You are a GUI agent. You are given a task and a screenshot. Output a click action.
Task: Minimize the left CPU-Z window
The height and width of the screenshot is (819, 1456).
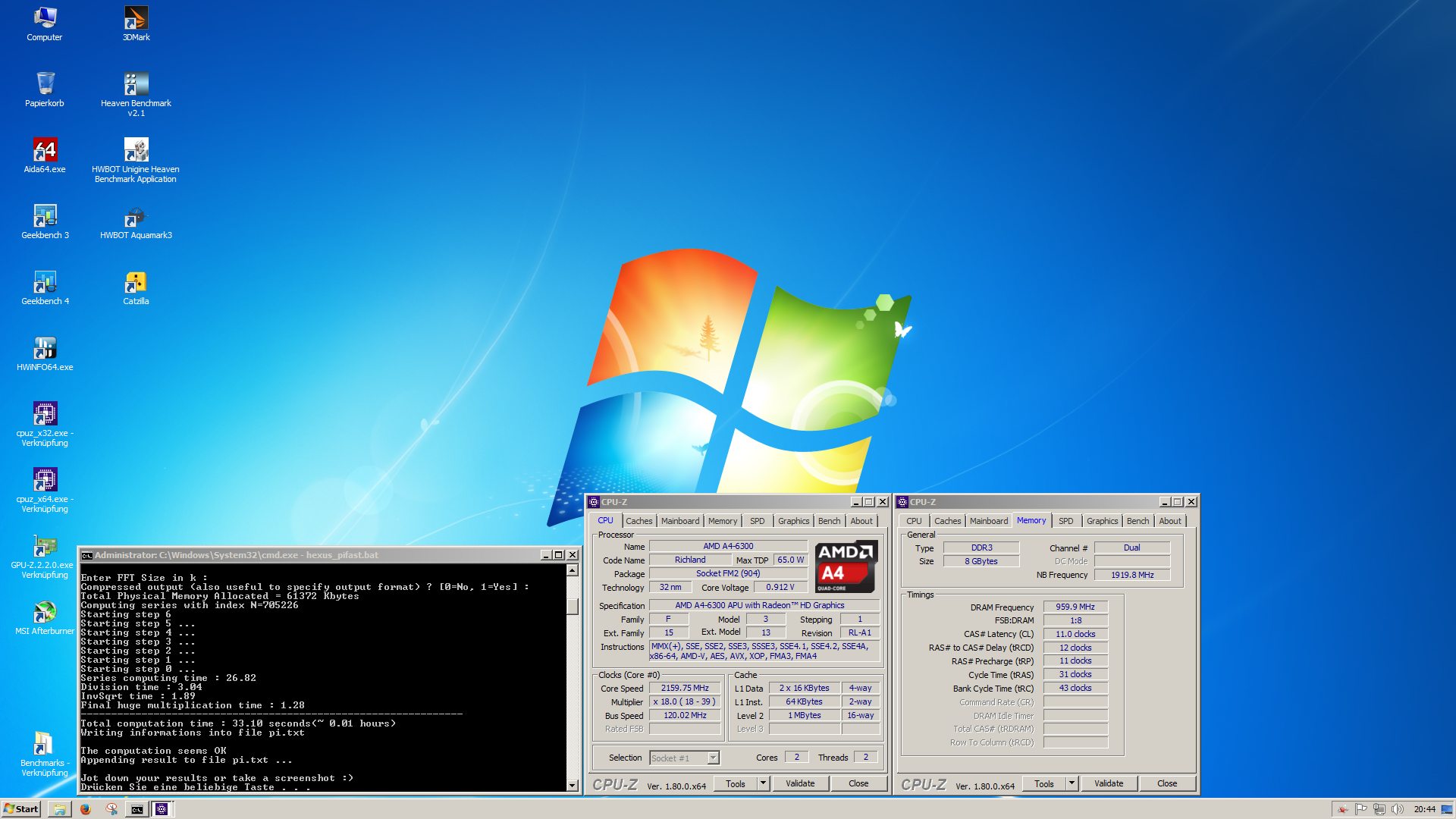click(x=855, y=502)
